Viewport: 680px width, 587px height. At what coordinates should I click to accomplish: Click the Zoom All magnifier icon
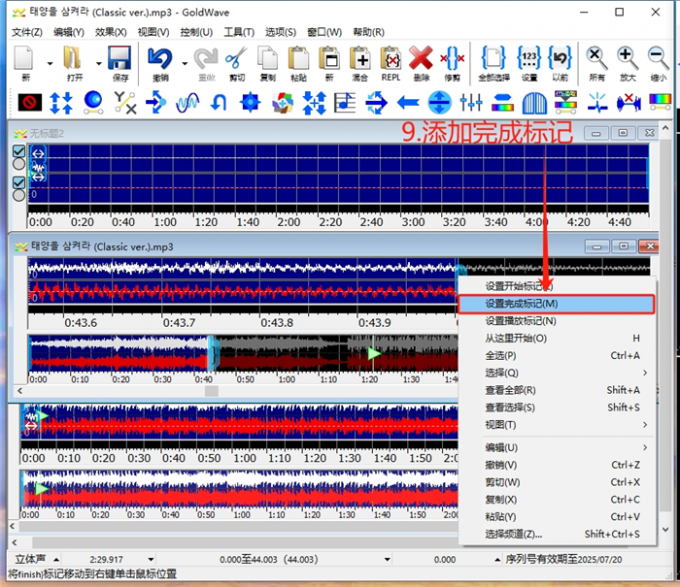[x=597, y=58]
